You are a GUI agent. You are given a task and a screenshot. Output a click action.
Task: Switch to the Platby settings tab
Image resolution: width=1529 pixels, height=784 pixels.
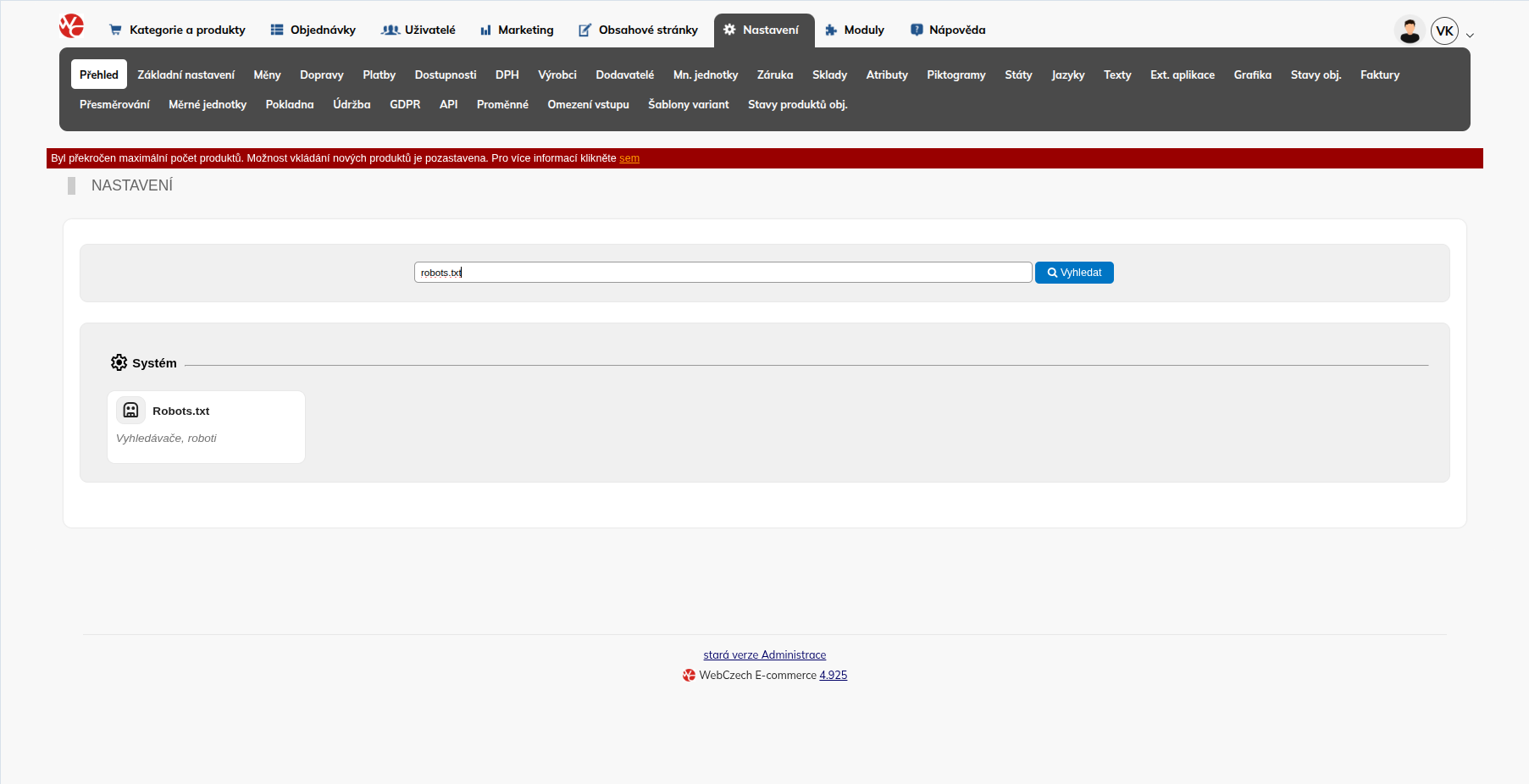379,75
